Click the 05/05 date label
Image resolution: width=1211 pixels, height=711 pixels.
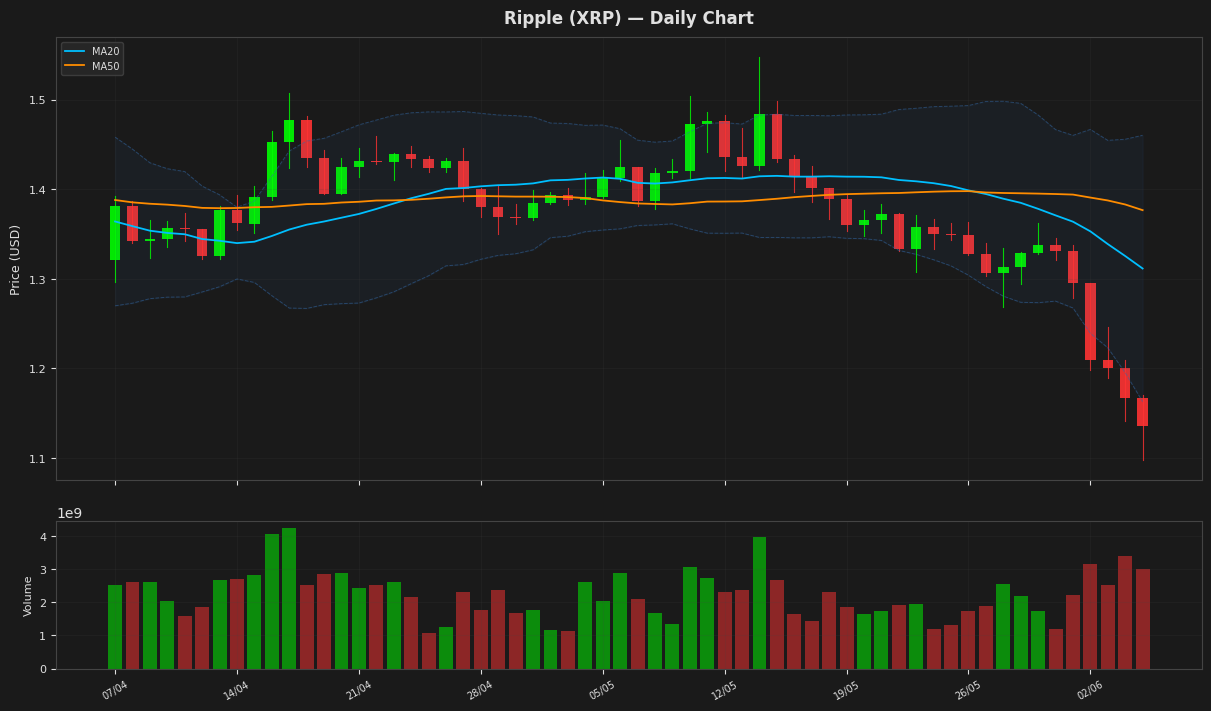click(602, 690)
